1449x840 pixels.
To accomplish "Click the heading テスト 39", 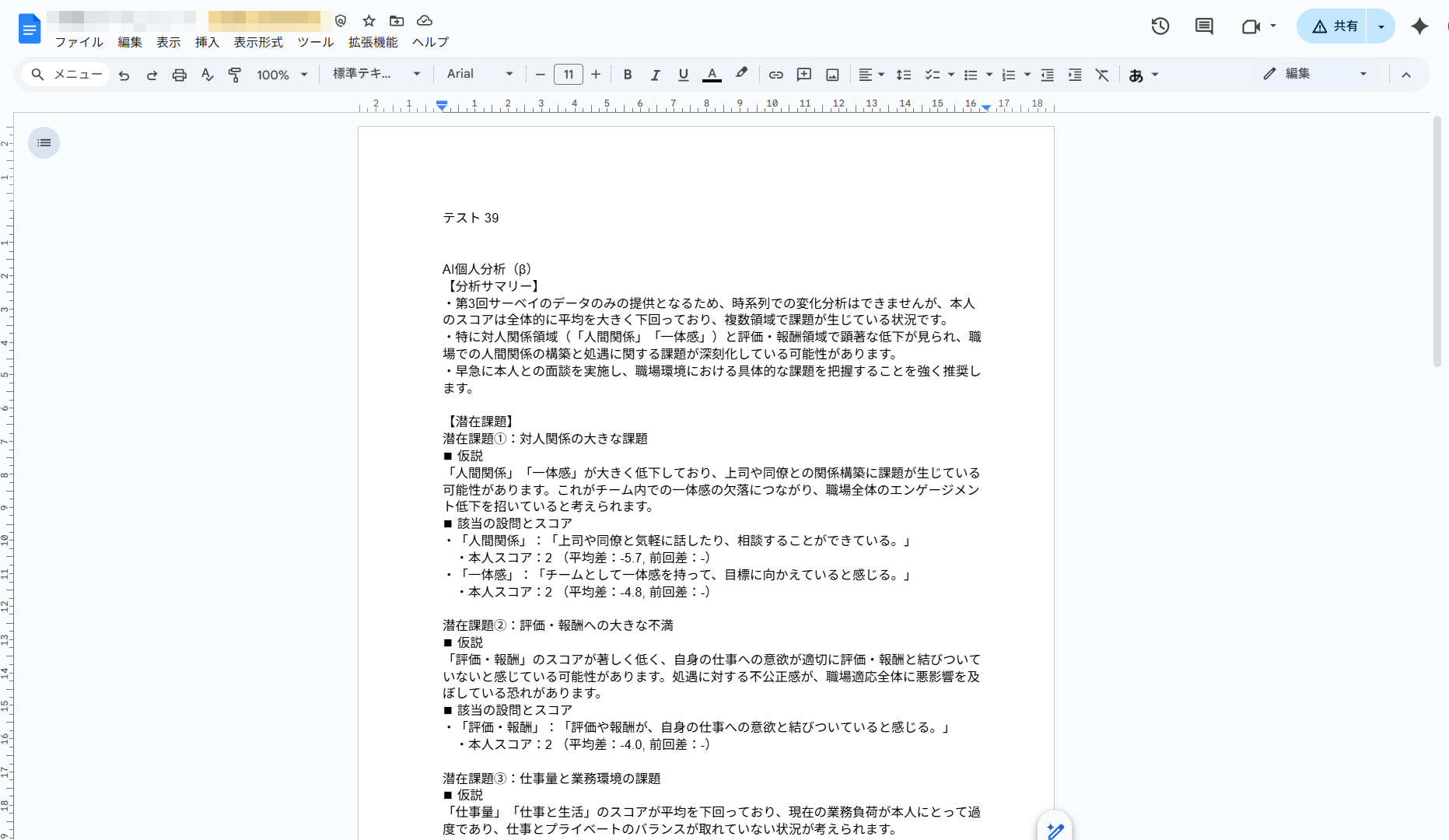I will point(471,218).
